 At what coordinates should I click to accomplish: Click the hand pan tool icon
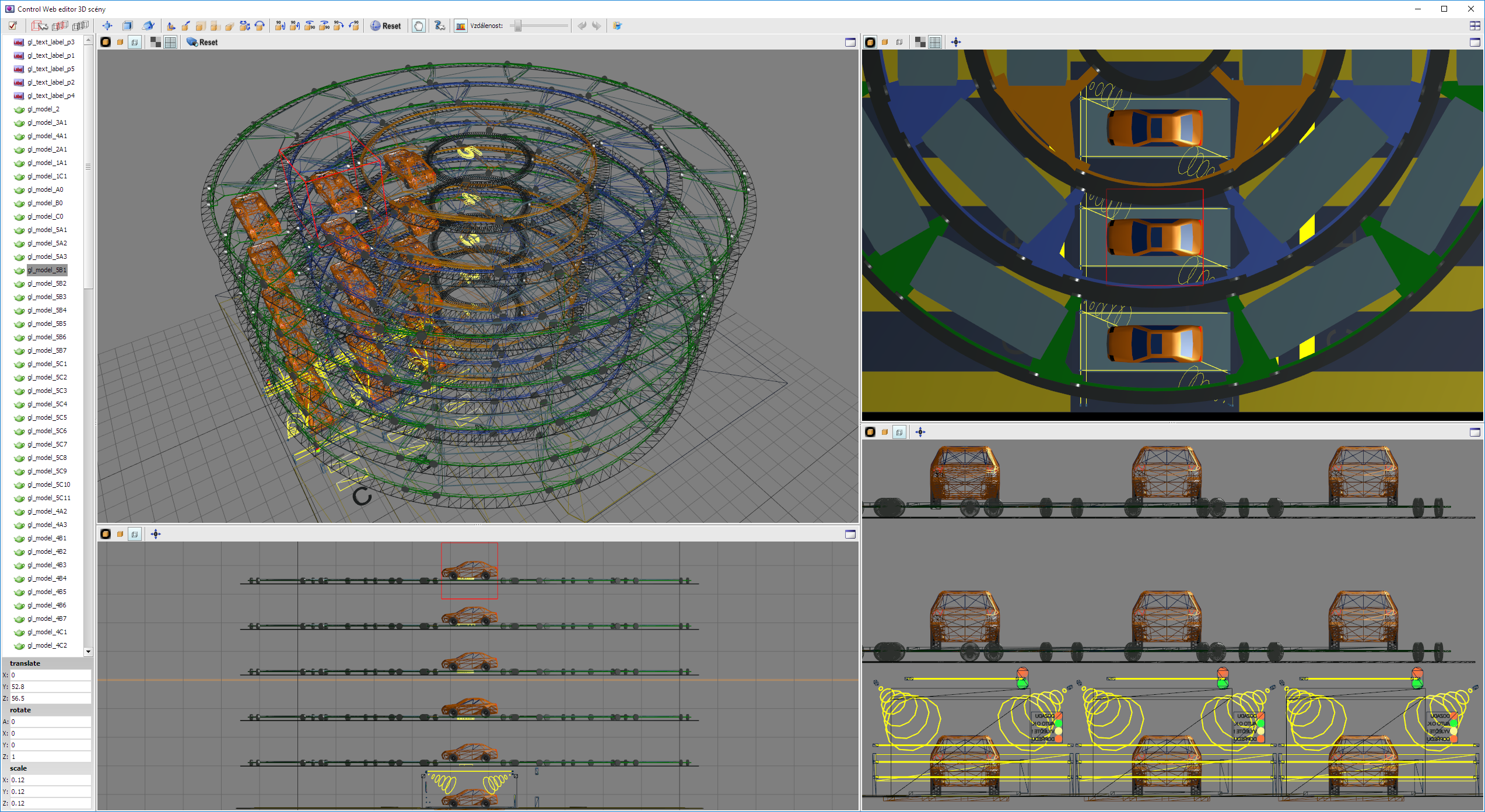[419, 26]
